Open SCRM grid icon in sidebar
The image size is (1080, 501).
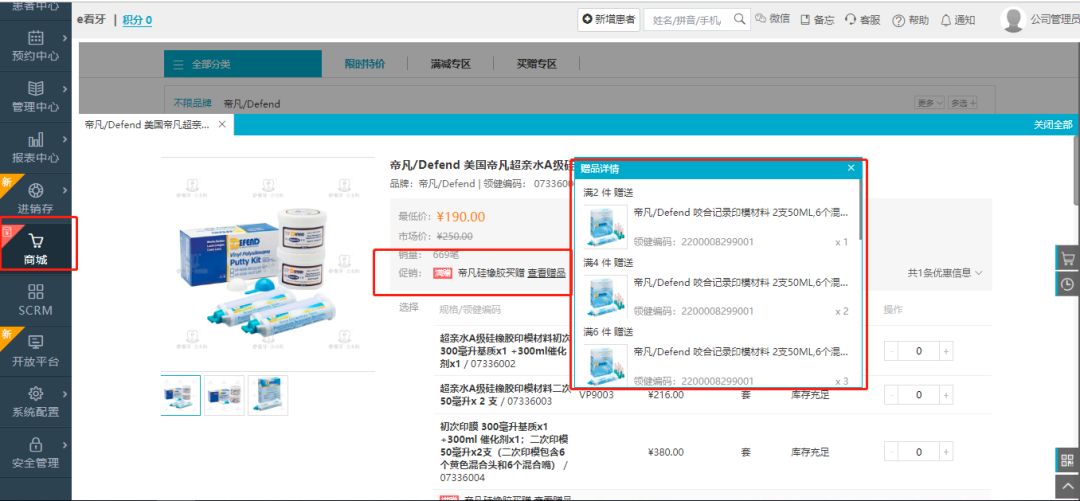tap(35, 292)
